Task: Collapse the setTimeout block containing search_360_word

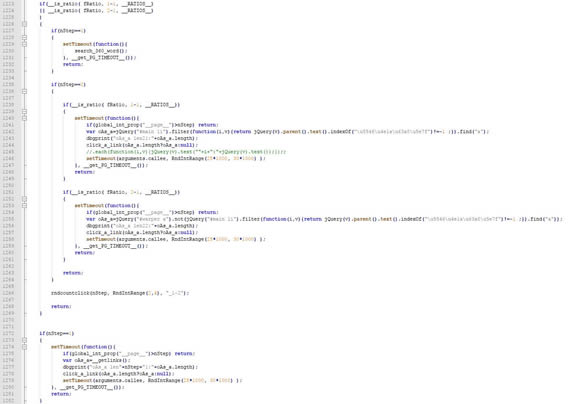Action: click(24, 44)
